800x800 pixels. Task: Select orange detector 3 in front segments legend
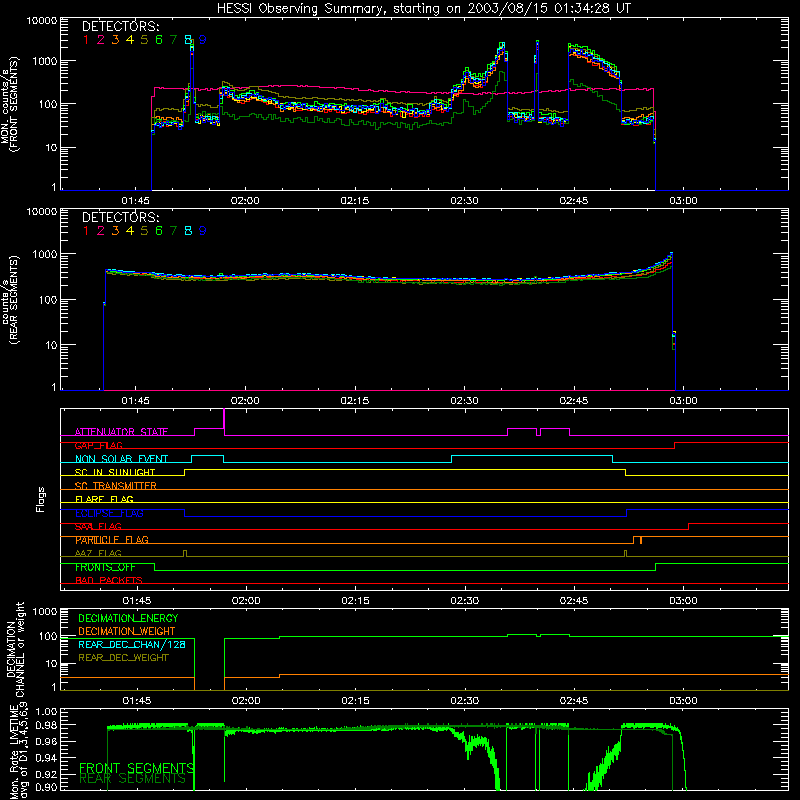pos(115,40)
